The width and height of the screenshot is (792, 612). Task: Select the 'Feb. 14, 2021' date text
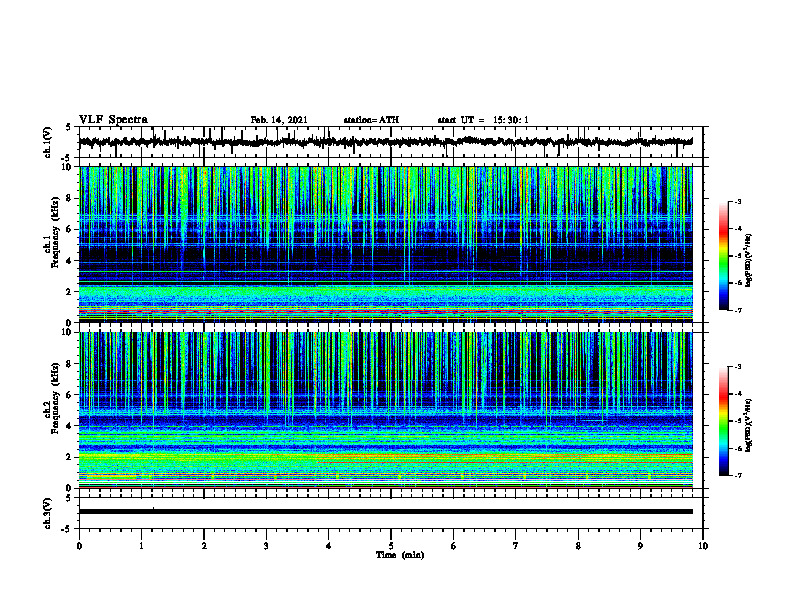click(x=279, y=120)
